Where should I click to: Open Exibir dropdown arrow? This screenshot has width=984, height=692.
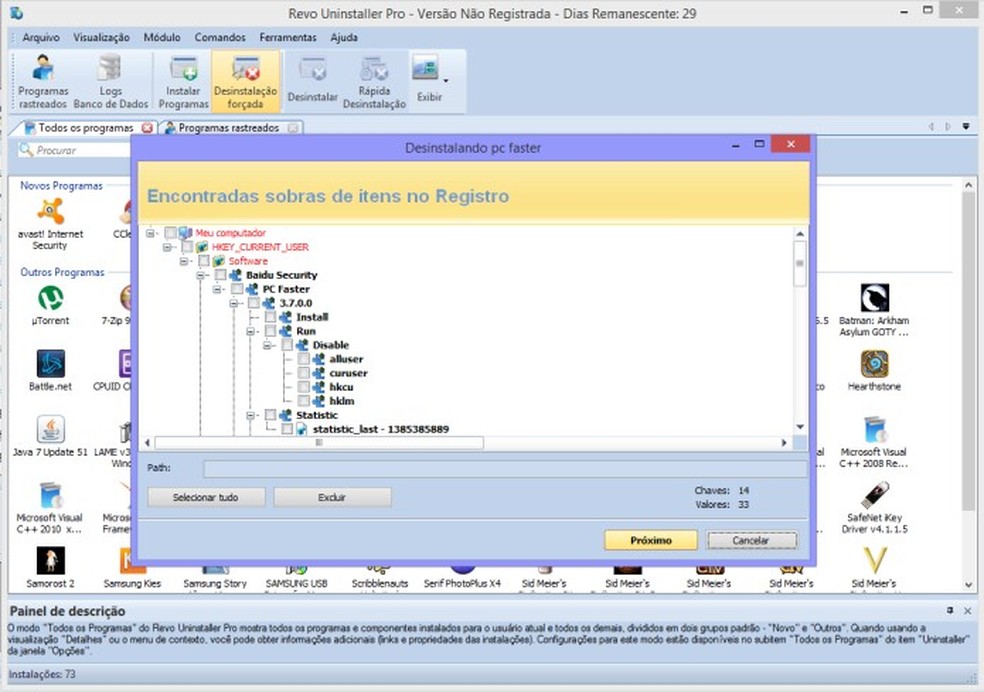[446, 81]
